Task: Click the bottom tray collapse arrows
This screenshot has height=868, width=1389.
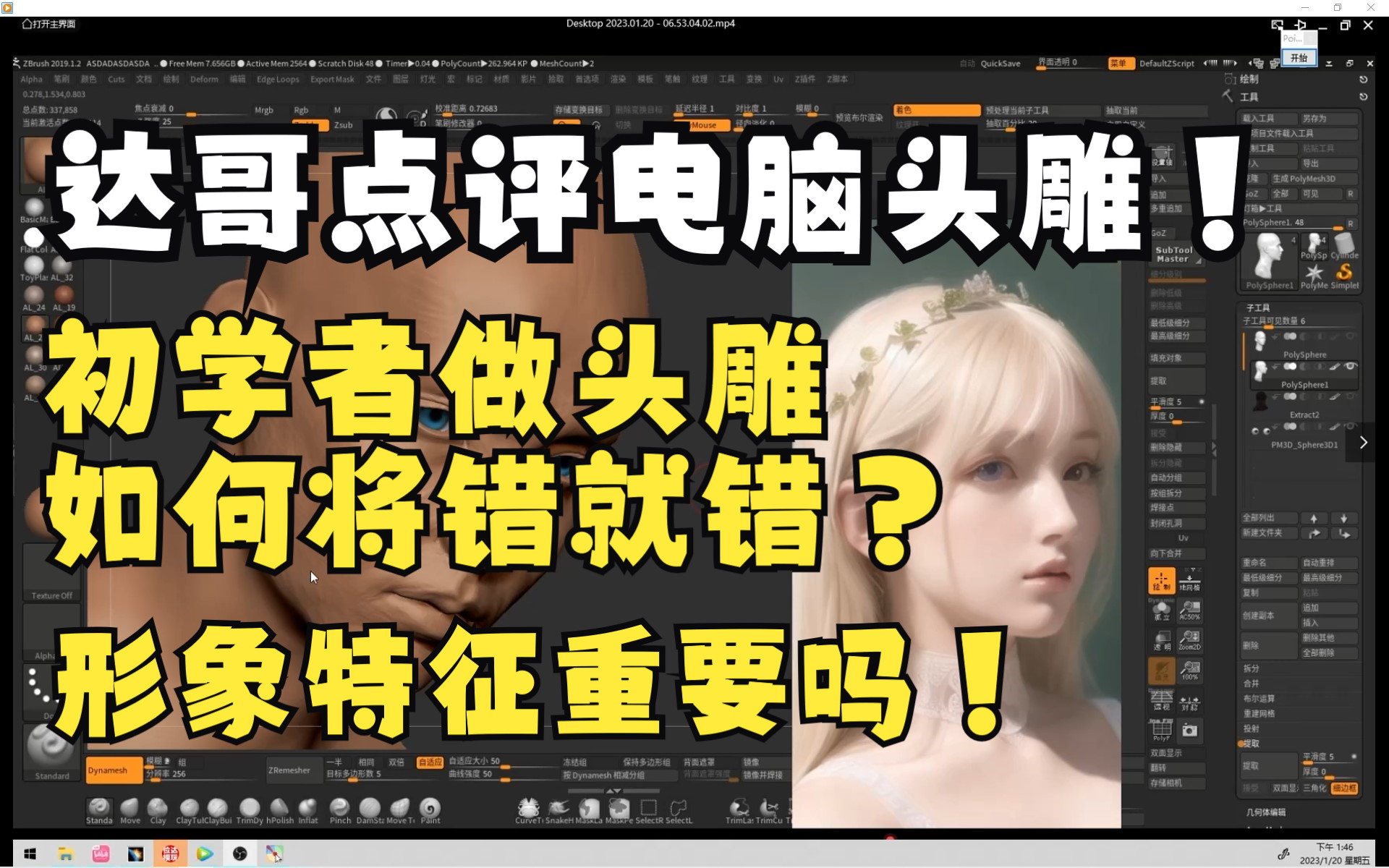Action: point(613,791)
